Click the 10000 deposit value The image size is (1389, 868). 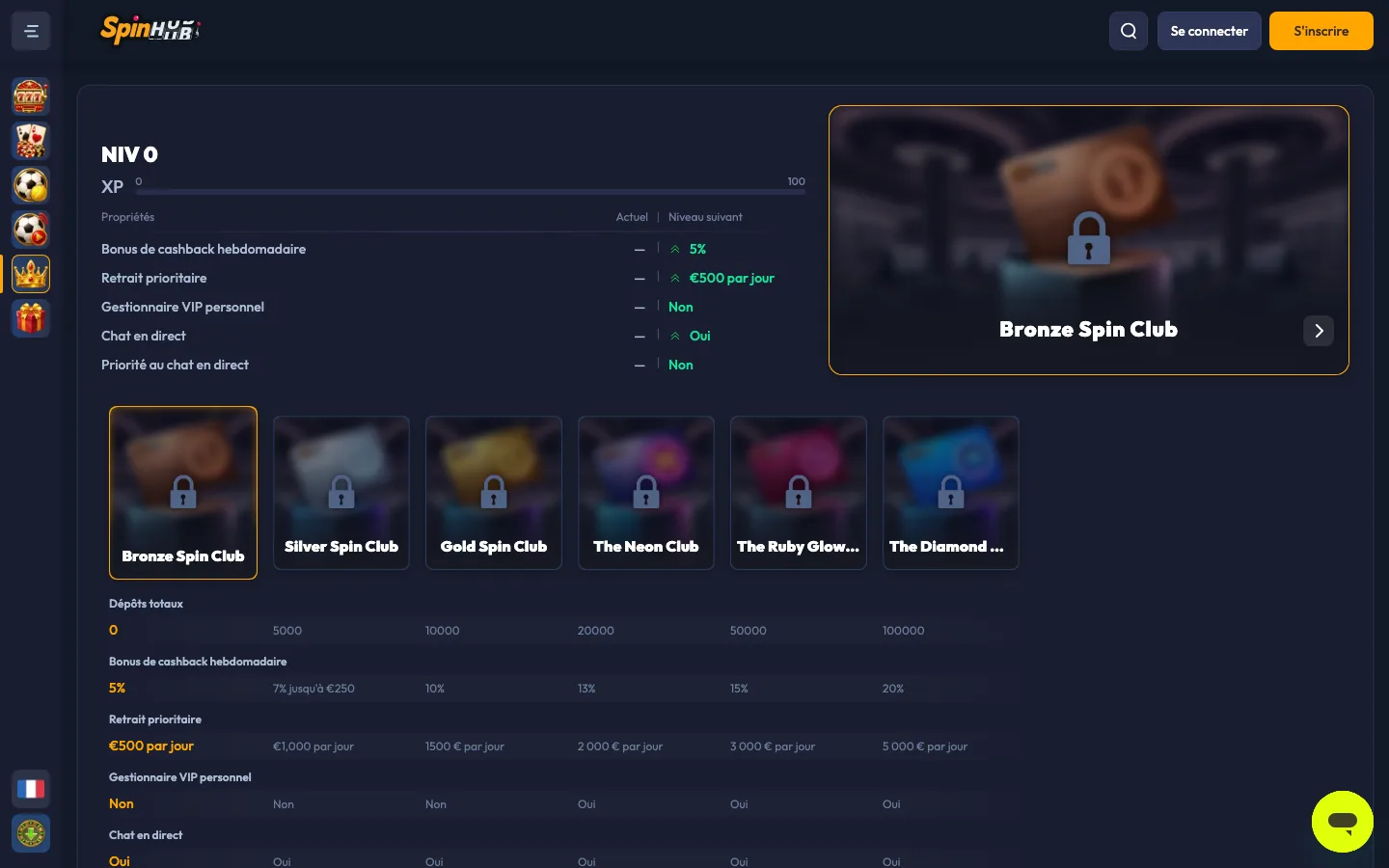pyautogui.click(x=442, y=631)
